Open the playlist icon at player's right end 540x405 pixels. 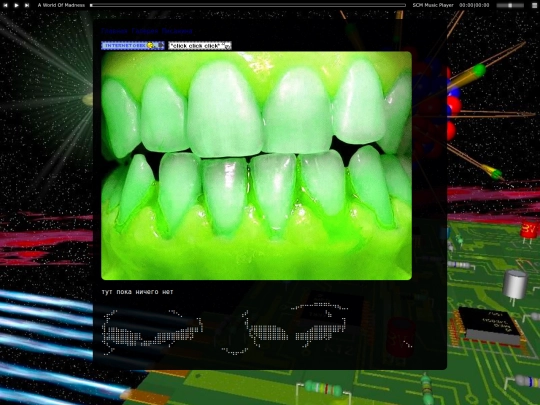534,5
